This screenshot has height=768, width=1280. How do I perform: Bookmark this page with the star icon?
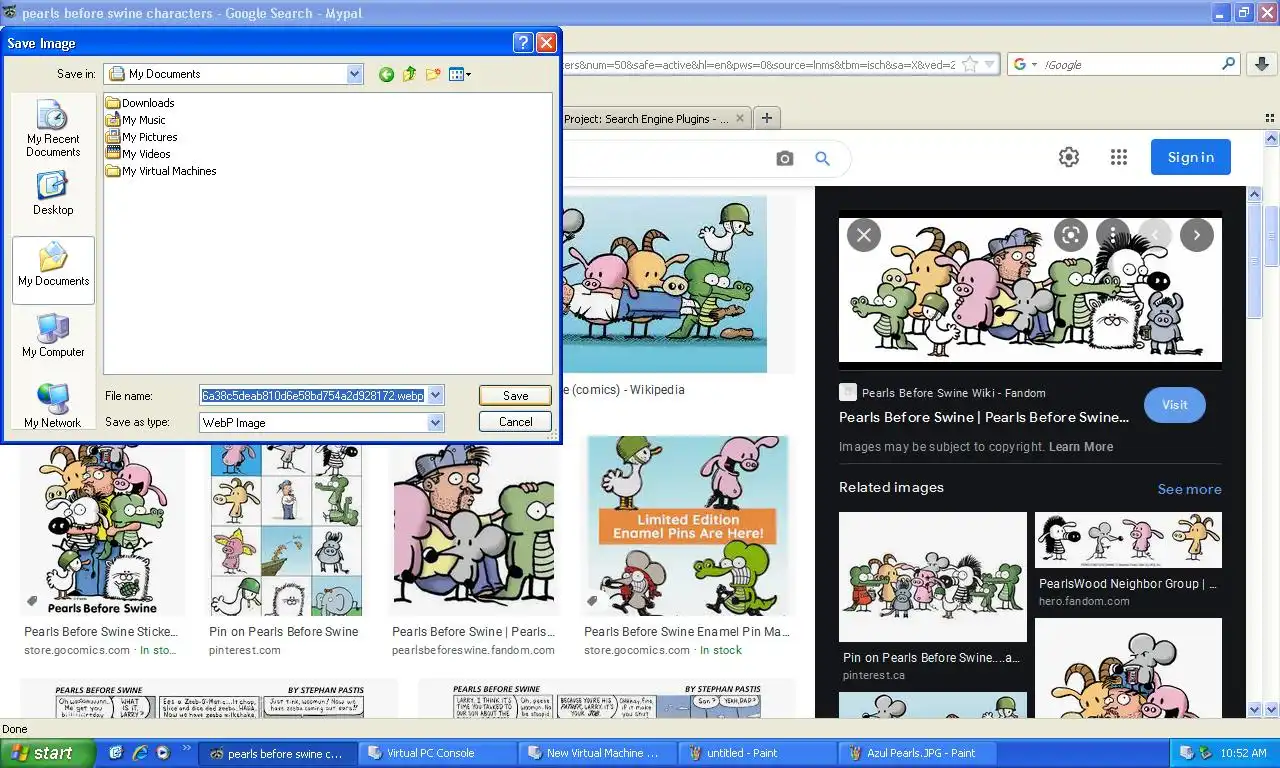[x=969, y=65]
